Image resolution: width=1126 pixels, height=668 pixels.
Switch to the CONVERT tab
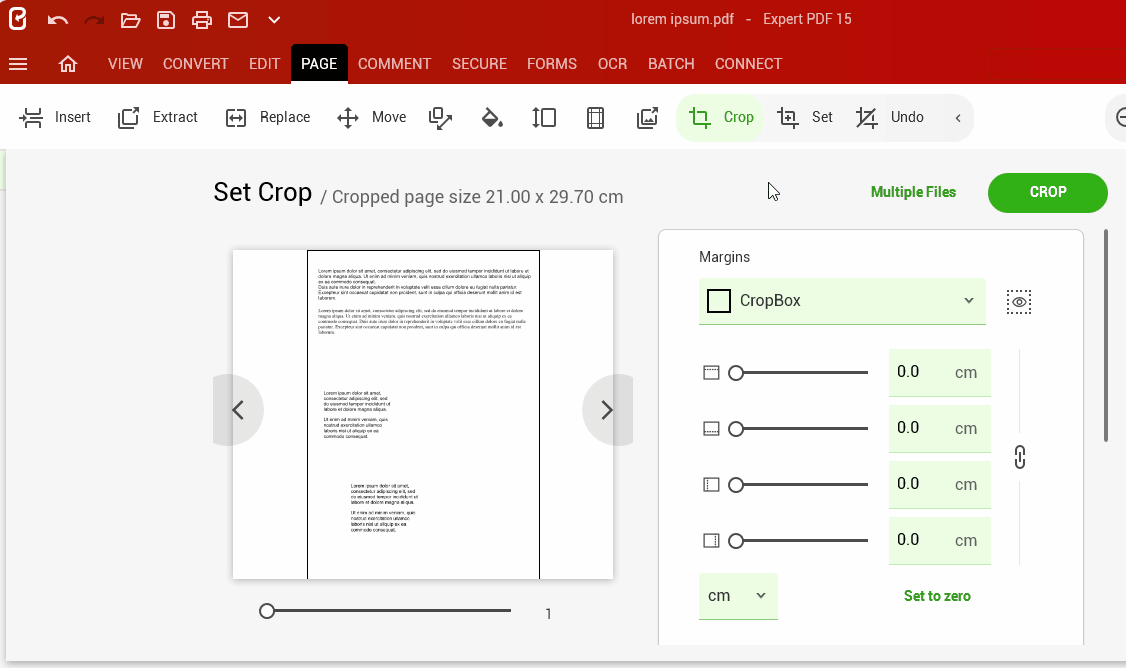pyautogui.click(x=195, y=64)
